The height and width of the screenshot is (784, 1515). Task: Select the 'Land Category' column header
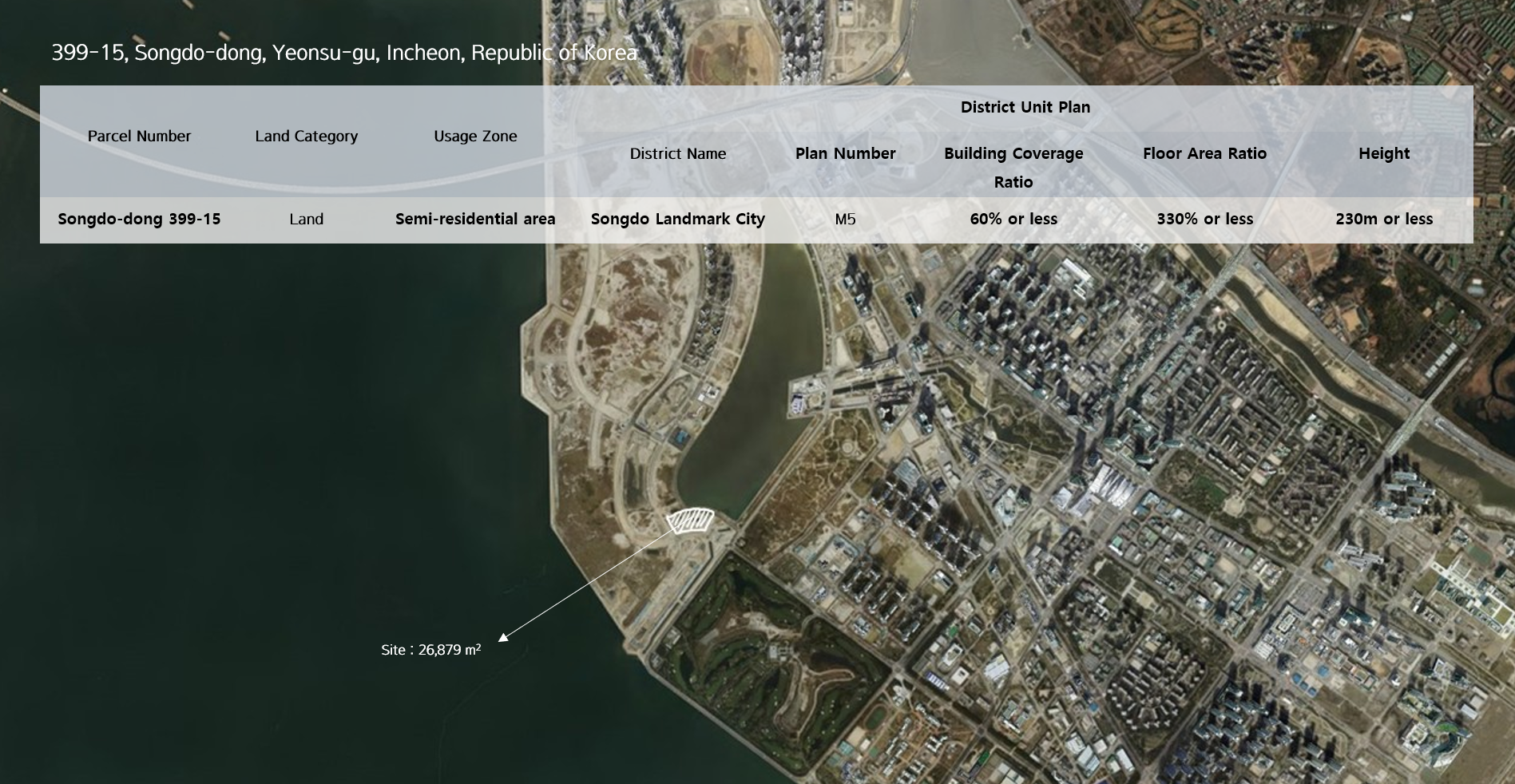(x=306, y=137)
